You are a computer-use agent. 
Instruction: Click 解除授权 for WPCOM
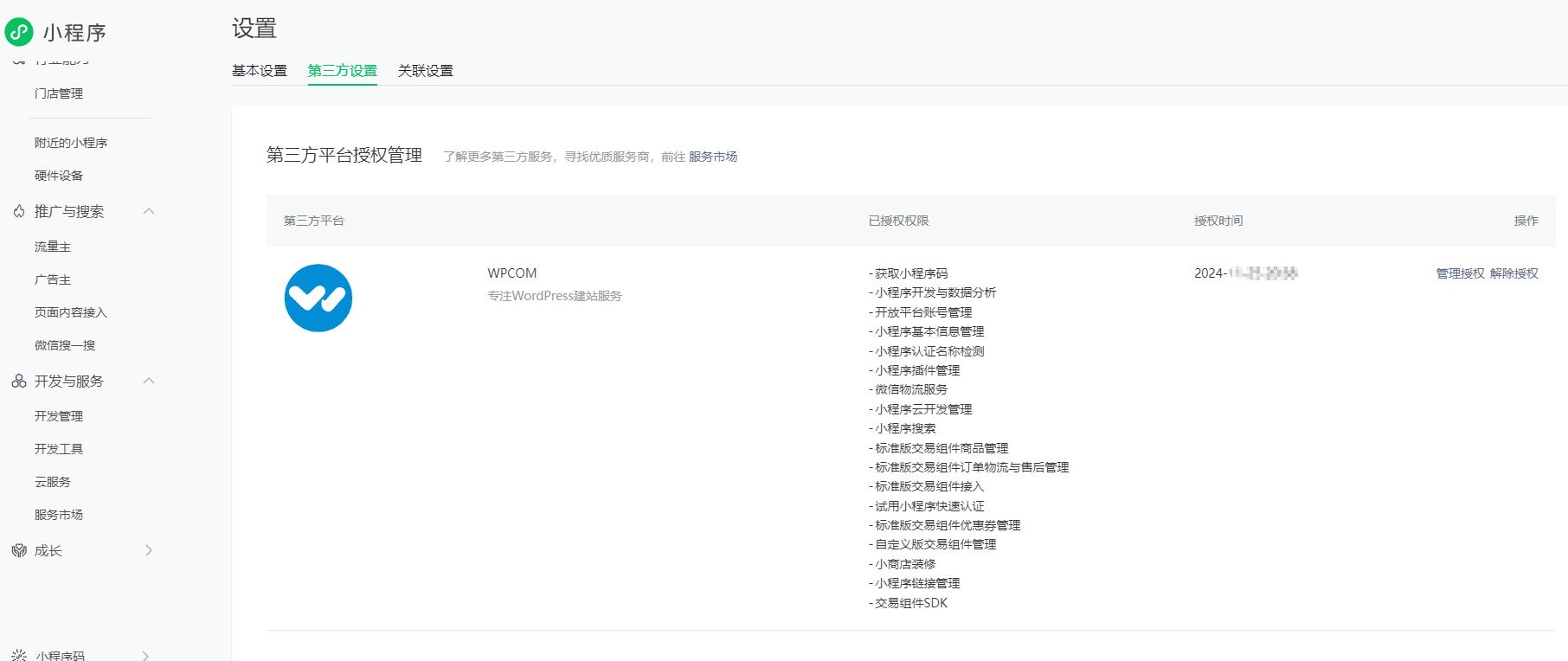1514,273
